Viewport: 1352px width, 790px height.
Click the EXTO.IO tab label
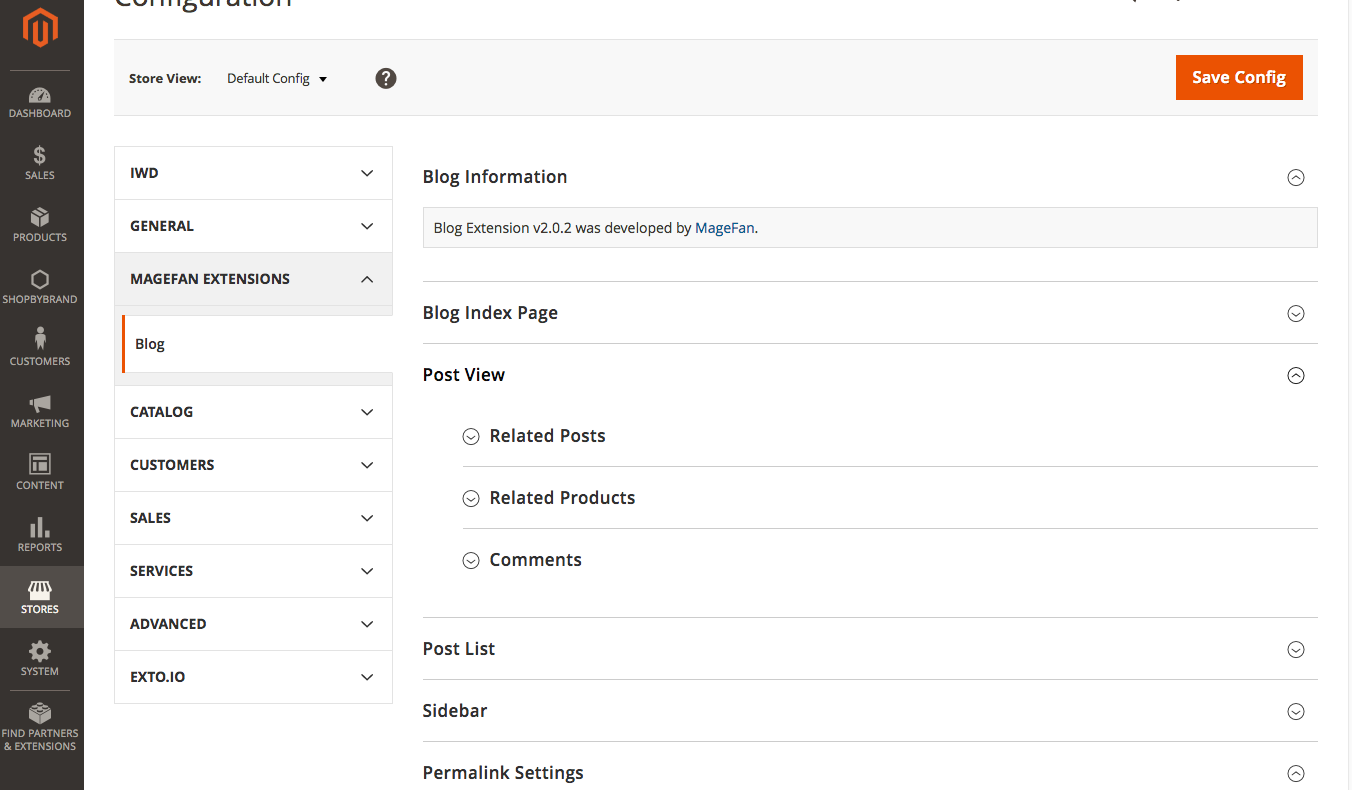(157, 677)
